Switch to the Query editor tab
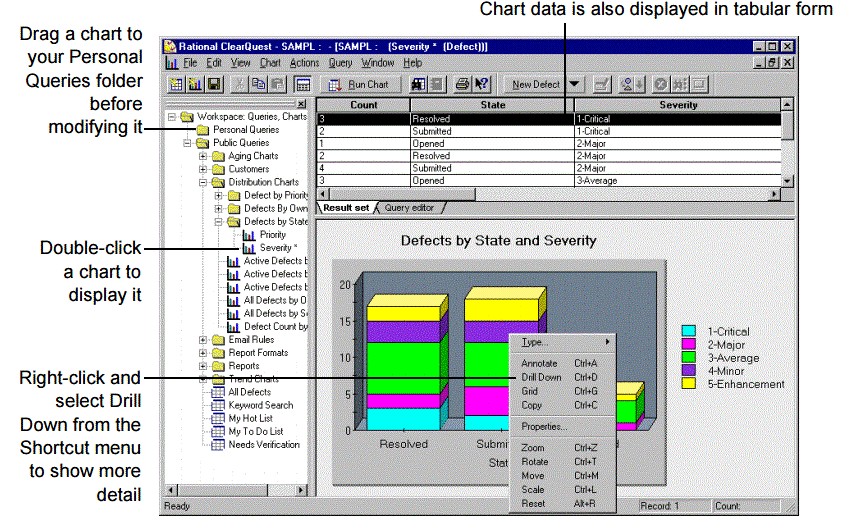849x521 pixels. pos(408,208)
